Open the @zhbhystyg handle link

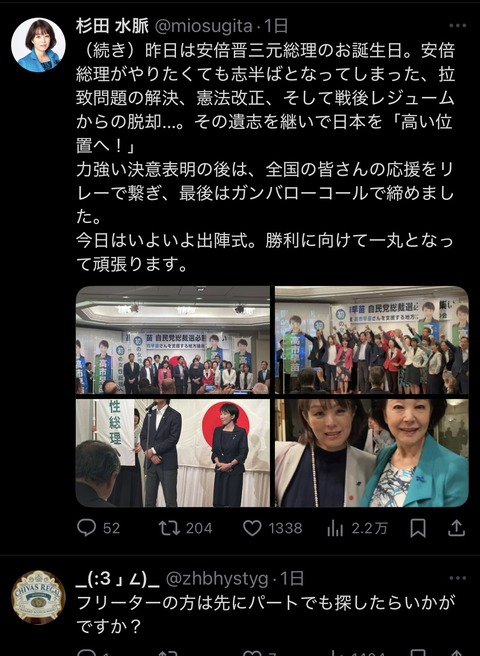point(217,579)
